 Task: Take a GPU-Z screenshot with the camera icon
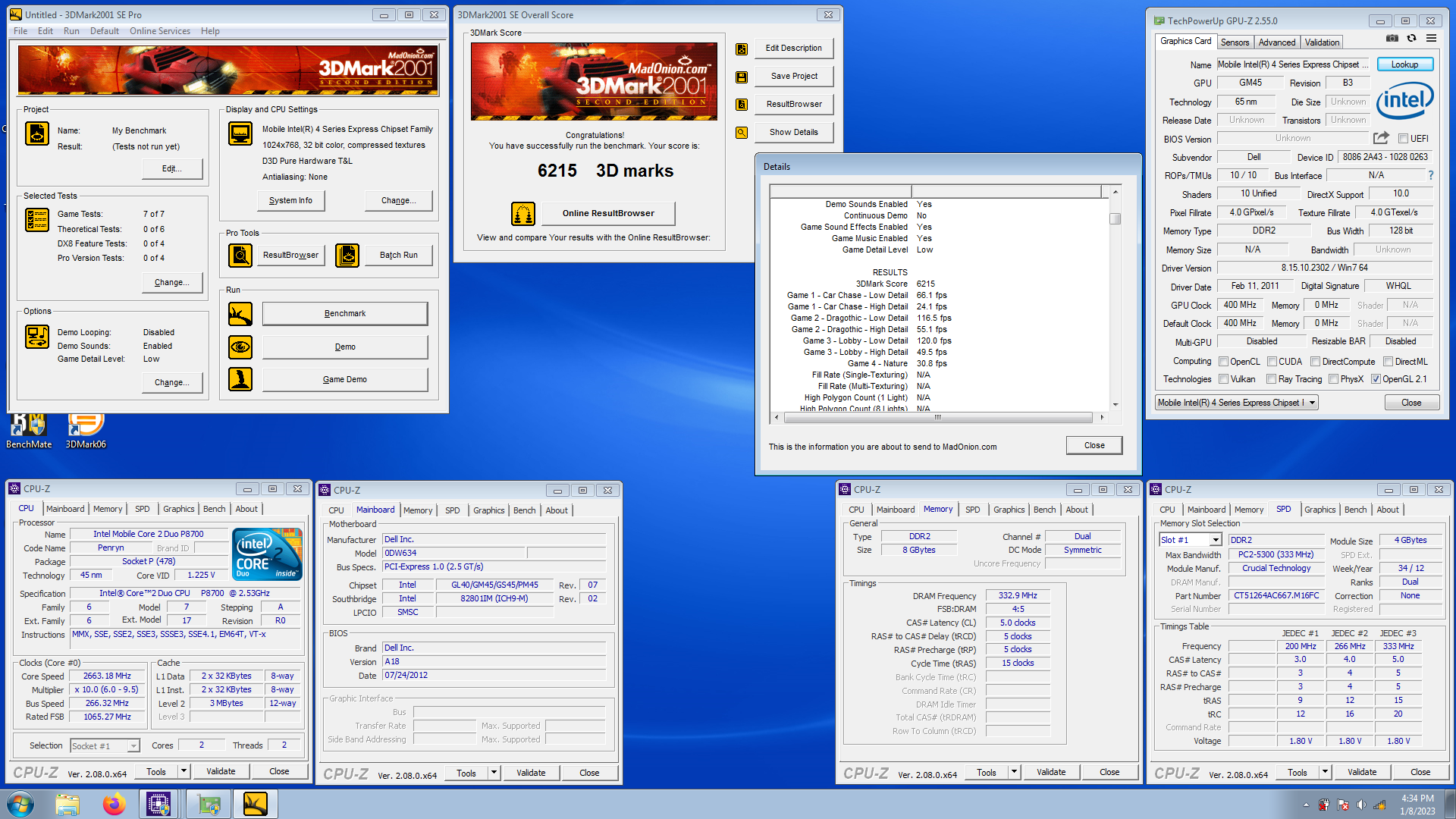[x=1392, y=38]
